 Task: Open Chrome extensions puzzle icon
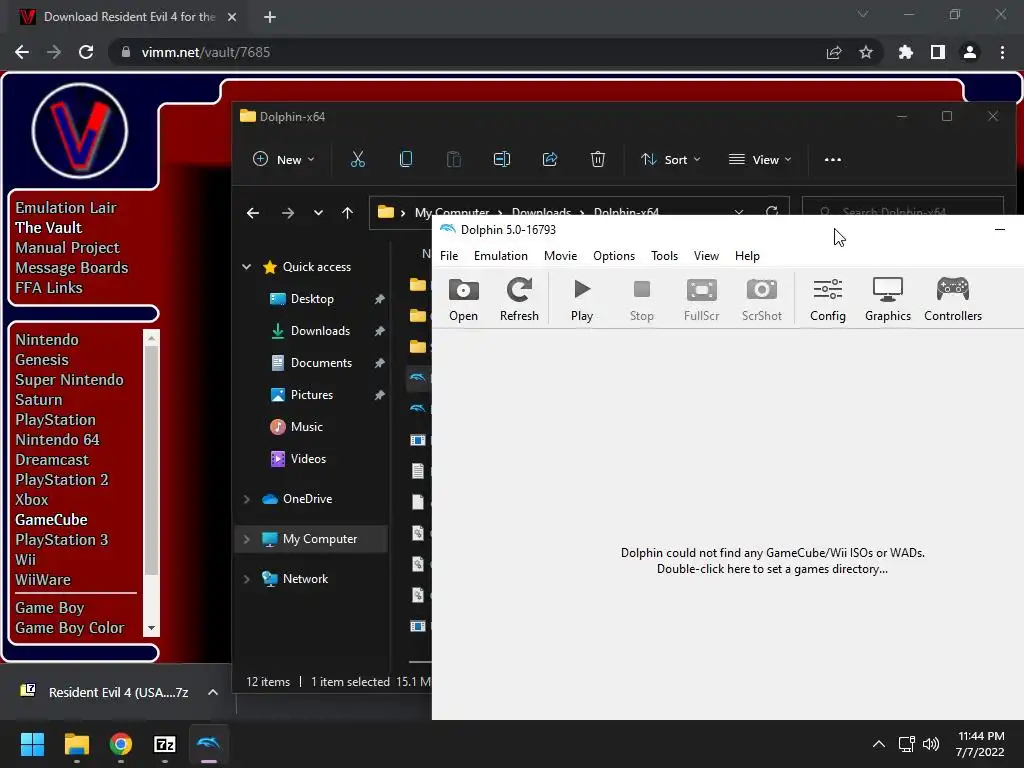(905, 52)
